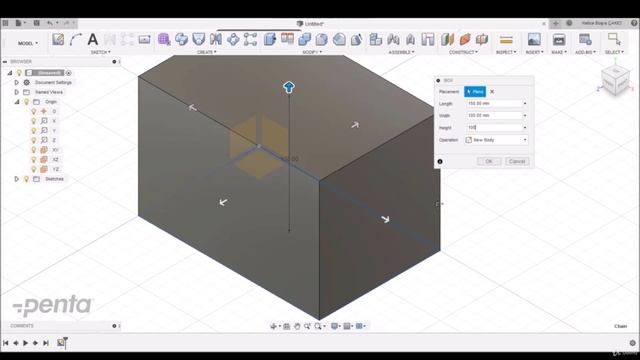Viewport: 640px width, 360px height.
Task: Expand the Document Settings node
Action: (17, 82)
